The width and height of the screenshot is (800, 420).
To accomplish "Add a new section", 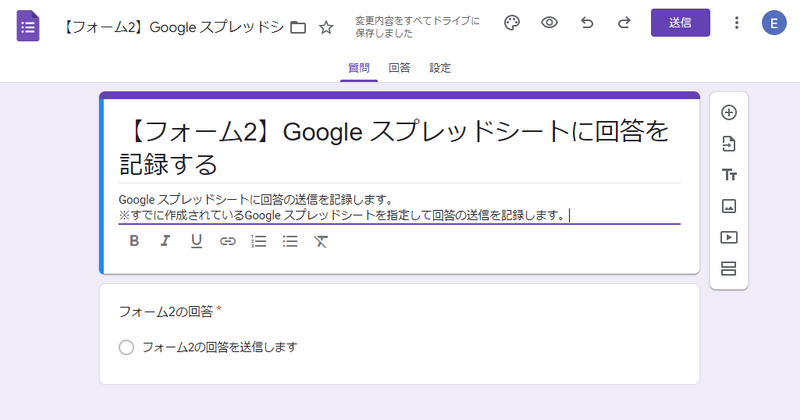I will click(x=729, y=268).
